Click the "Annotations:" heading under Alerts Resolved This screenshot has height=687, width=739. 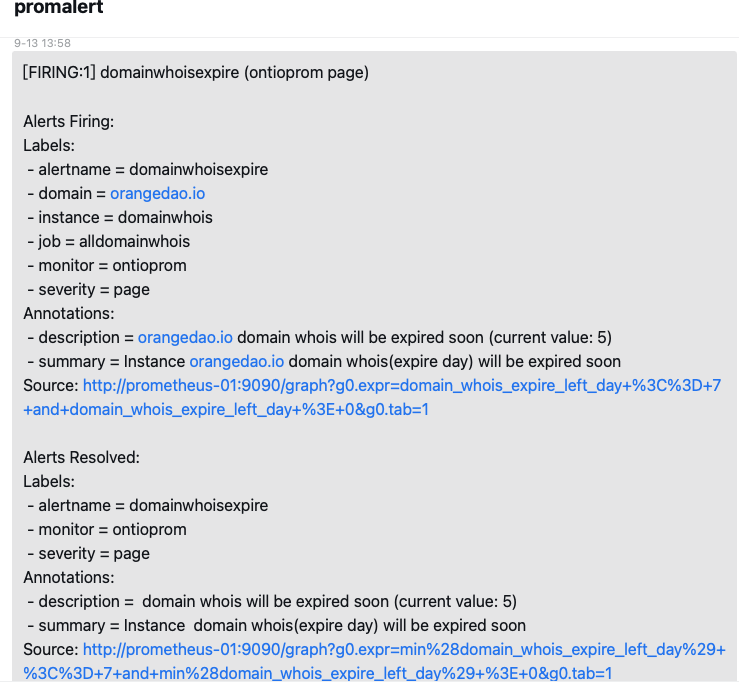tap(69, 577)
